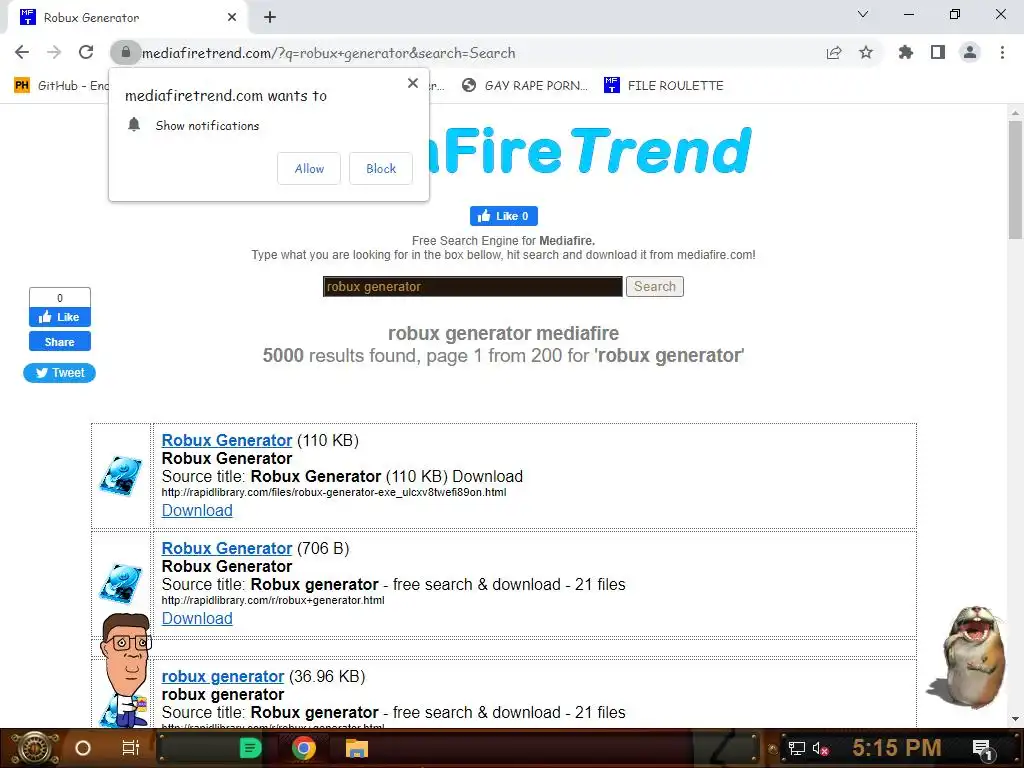Viewport: 1024px width, 768px height.
Task: Open File Explorer on taskbar
Action: coord(357,748)
